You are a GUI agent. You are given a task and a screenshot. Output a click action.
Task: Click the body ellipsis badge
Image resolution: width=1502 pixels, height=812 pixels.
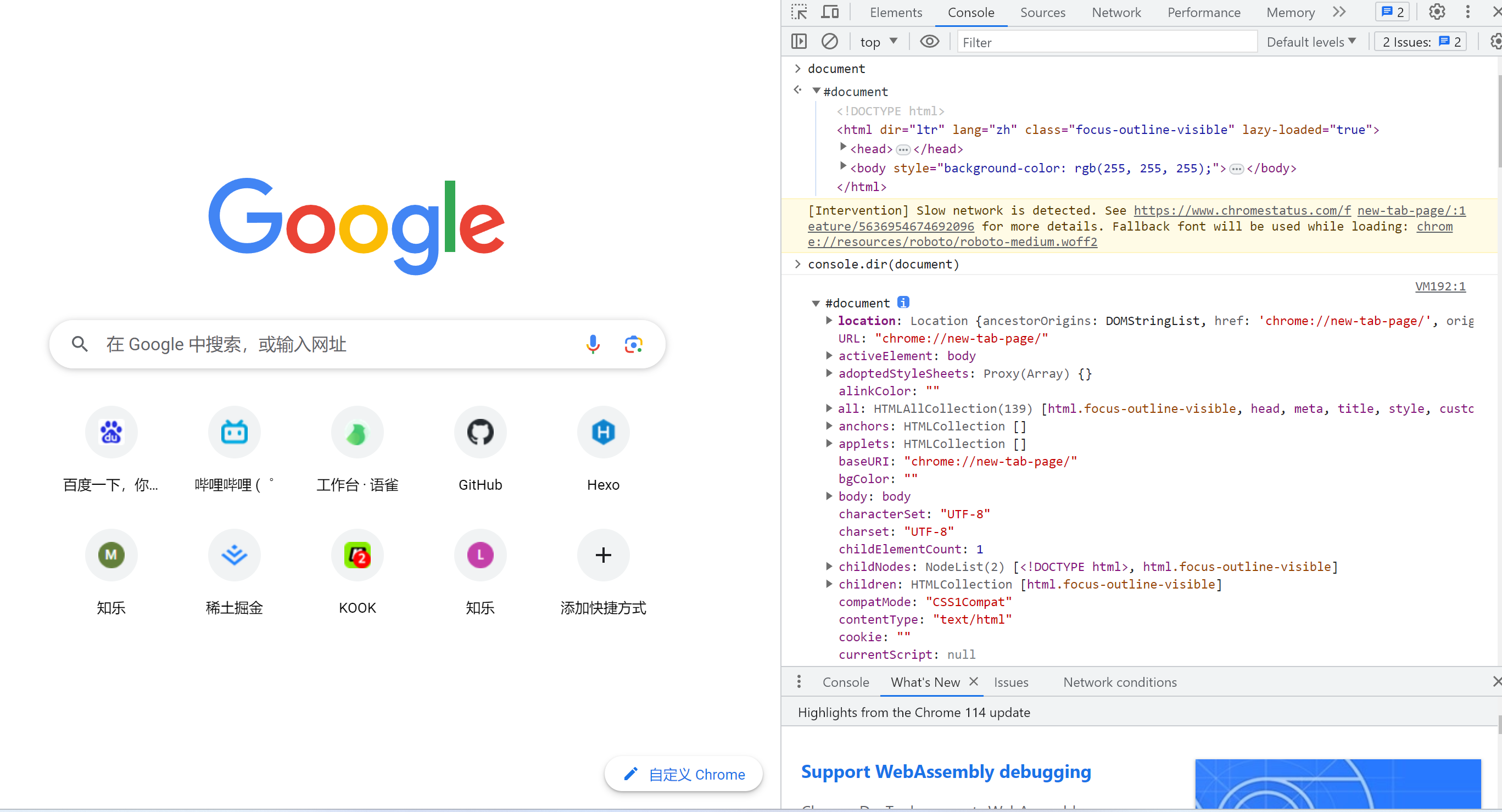click(1236, 169)
